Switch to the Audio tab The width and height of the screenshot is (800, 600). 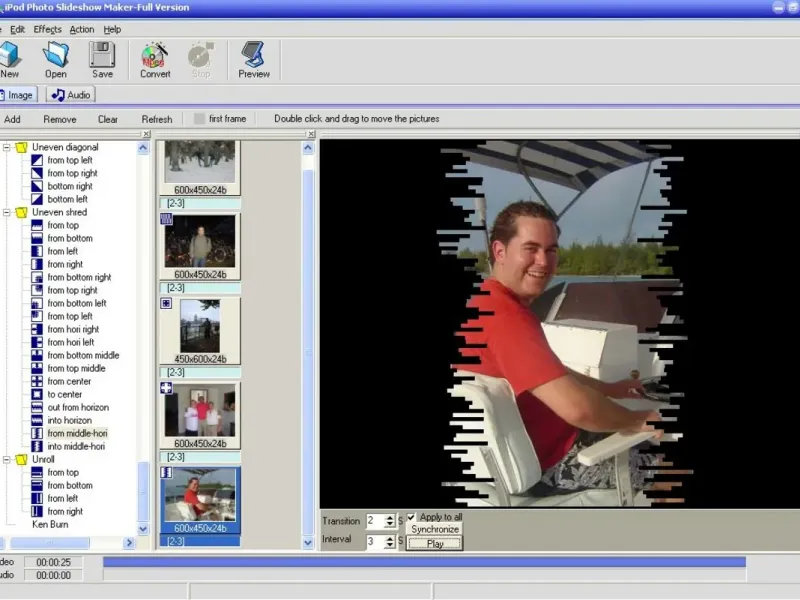click(70, 95)
